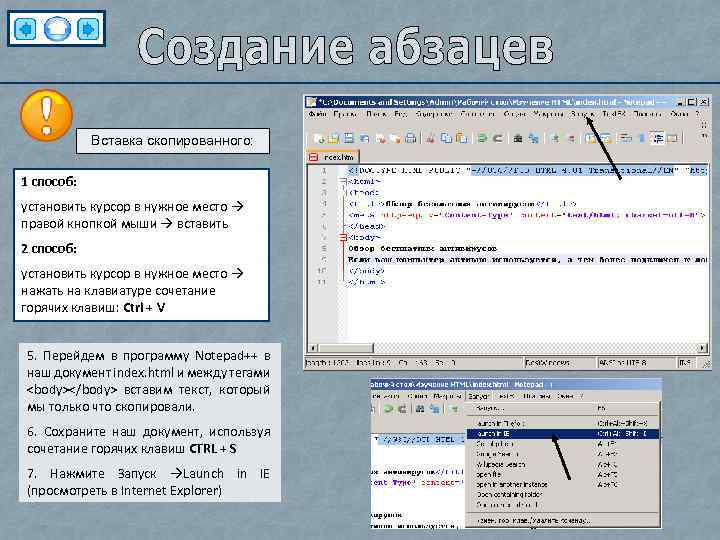Viewport: 720px width, 540px height.
Task: Click green Undo icon in upper Notepad++ toolbar
Action: (x=482, y=138)
